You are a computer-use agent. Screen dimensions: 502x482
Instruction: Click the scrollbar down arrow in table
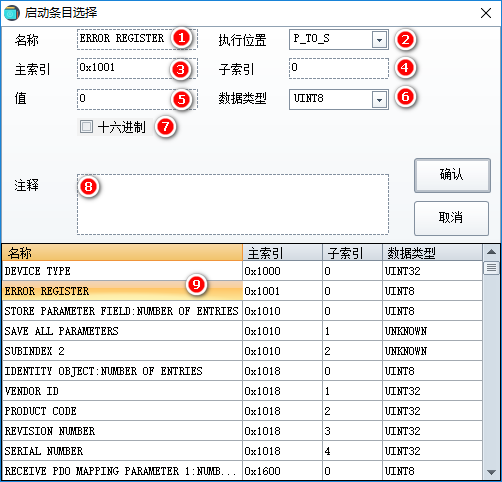[x=491, y=472]
